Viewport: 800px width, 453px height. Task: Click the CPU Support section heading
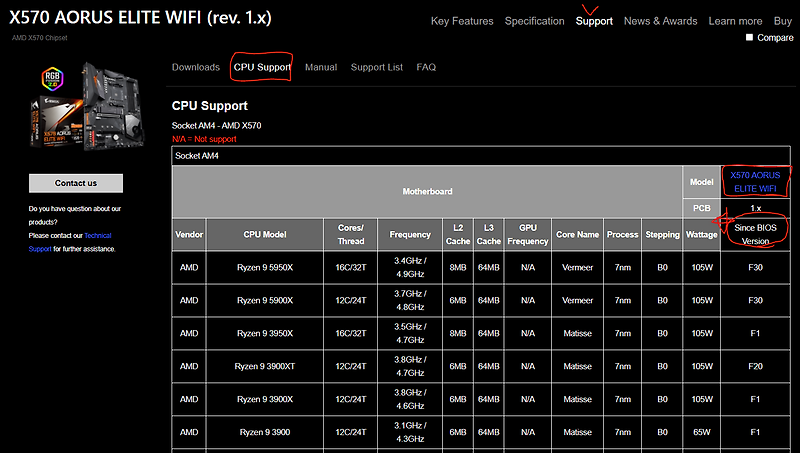(210, 106)
